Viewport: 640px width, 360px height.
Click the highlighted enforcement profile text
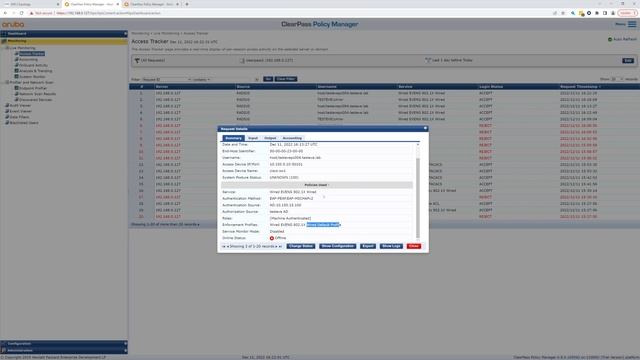[x=323, y=225]
